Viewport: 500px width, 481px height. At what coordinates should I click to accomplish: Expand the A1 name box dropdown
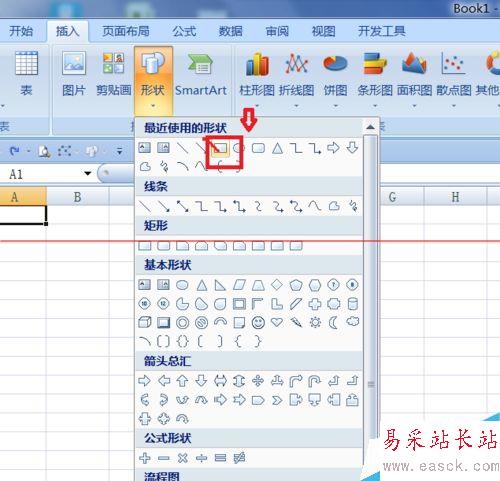pyautogui.click(x=88, y=173)
